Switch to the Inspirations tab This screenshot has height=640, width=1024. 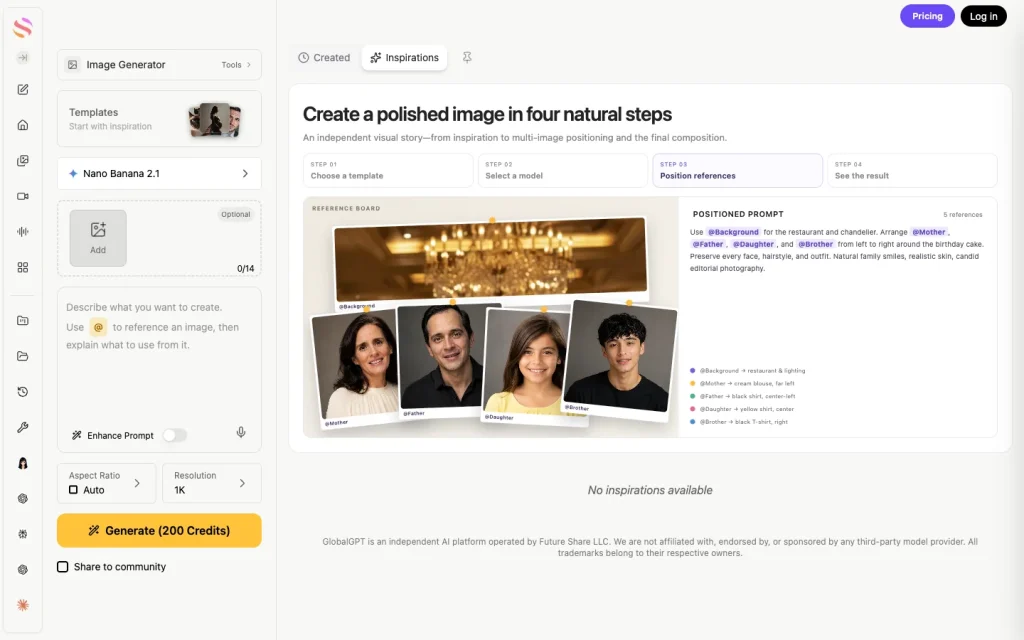point(404,57)
